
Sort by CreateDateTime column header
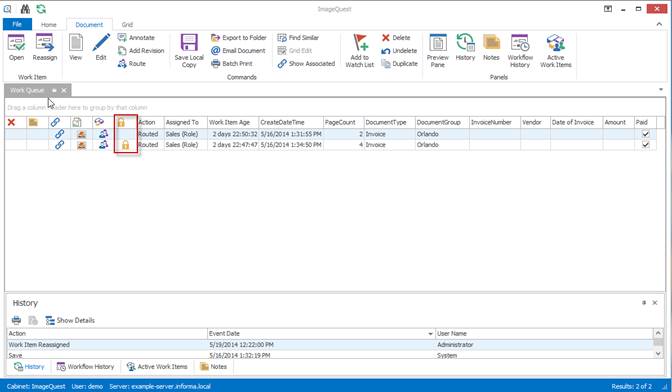[x=291, y=123]
